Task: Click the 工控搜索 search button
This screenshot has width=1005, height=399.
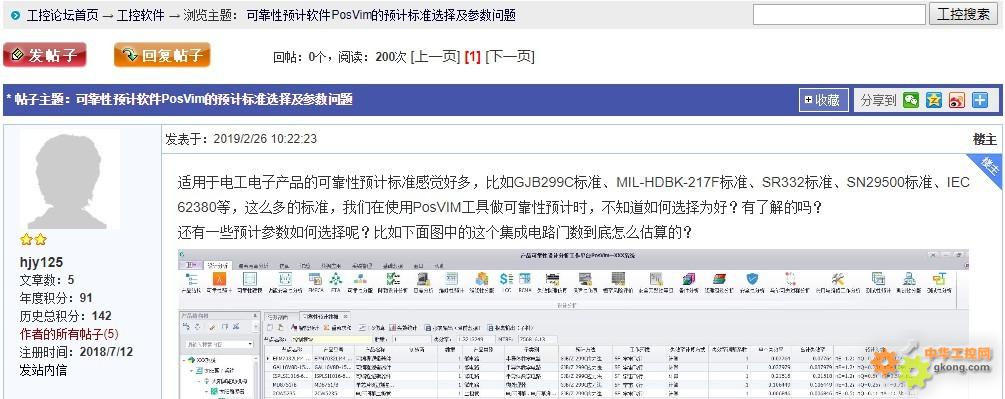Action: coord(963,14)
